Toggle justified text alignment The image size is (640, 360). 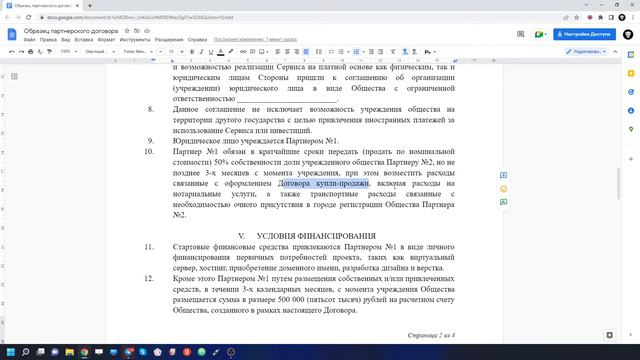[x=306, y=52]
